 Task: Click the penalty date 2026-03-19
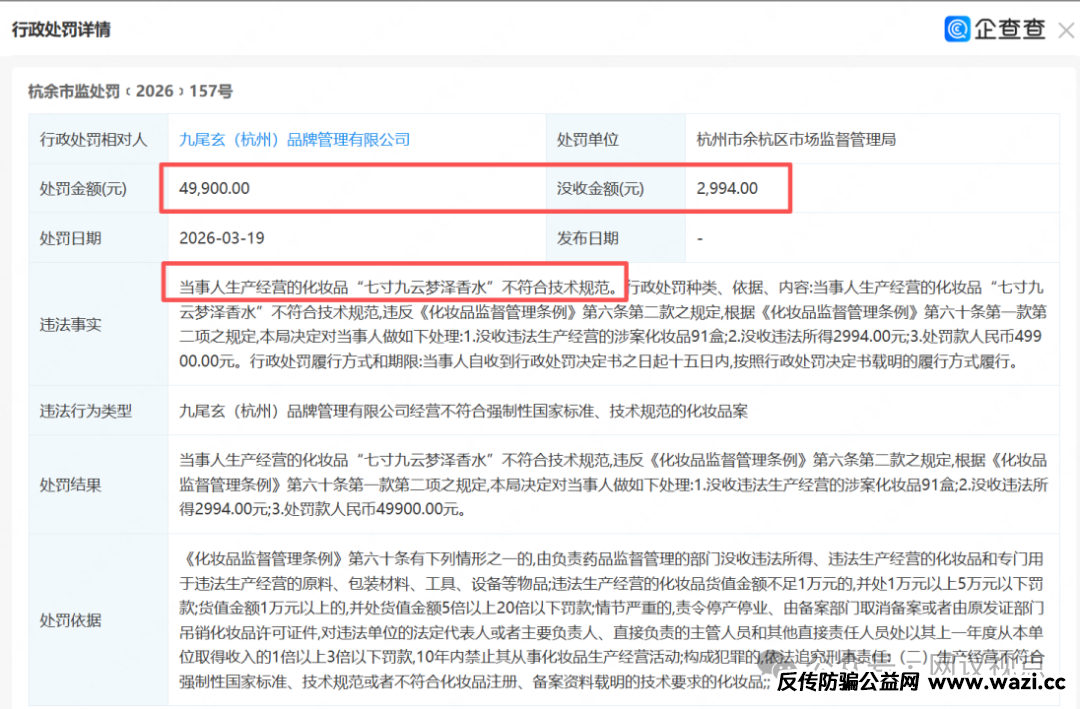pyautogui.click(x=222, y=238)
